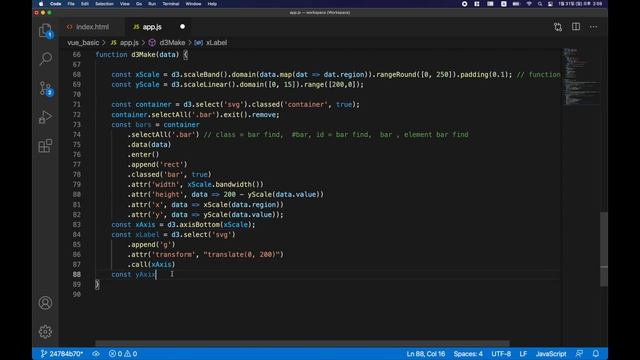Open macOS Control Center icon

[550, 4]
